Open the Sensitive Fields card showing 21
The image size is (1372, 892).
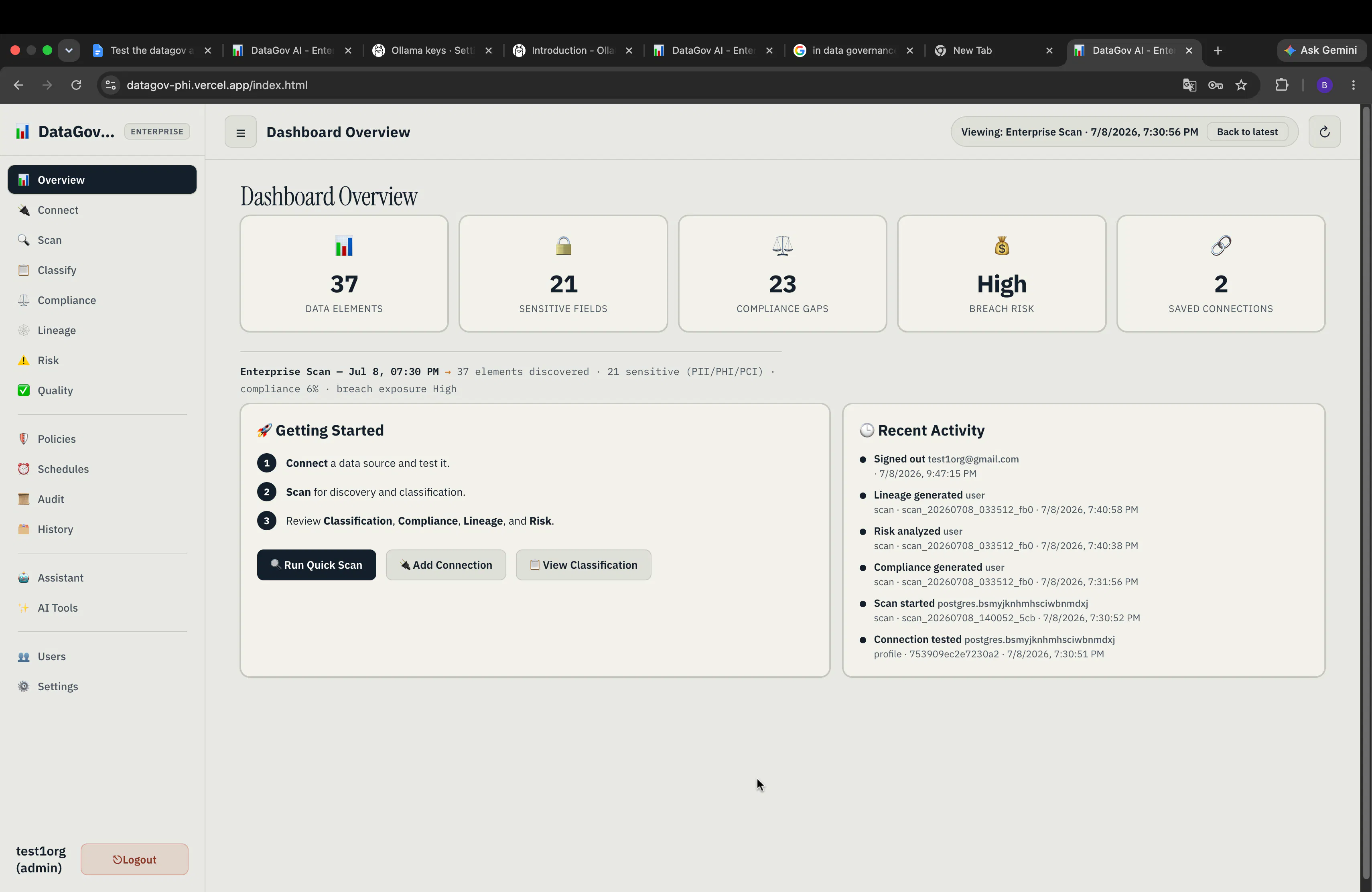pos(563,274)
